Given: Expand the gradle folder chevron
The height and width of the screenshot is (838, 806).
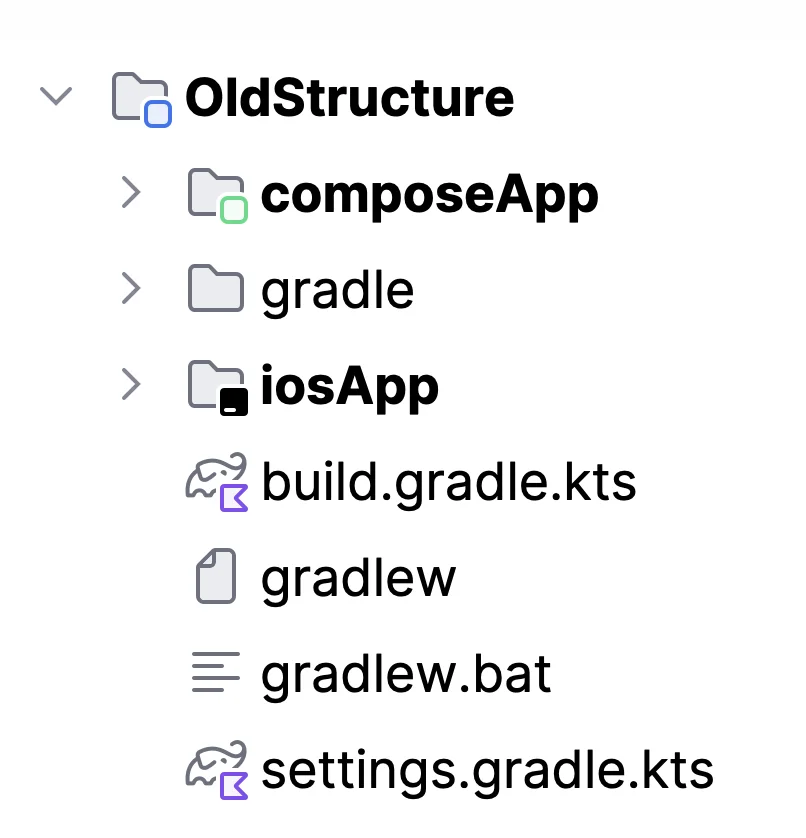Looking at the screenshot, I should pos(131,288).
